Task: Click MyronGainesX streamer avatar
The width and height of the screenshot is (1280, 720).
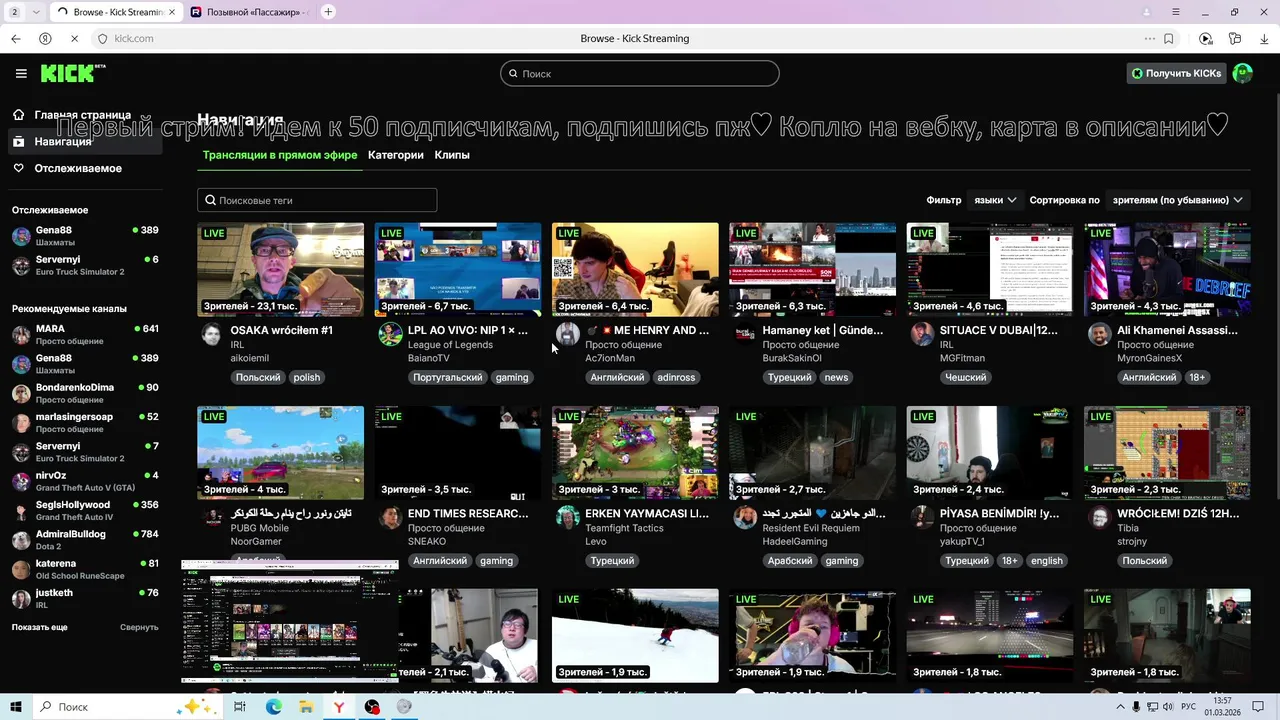Action: 1099,334
